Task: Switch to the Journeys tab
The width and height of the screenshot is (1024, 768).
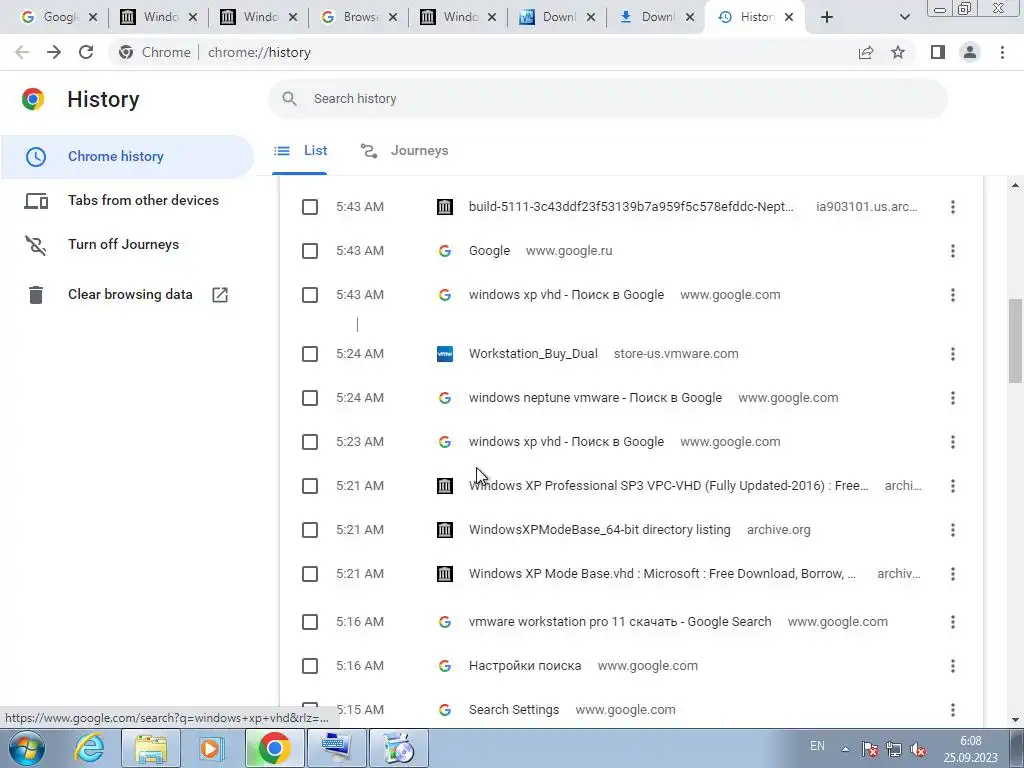Action: click(x=405, y=151)
